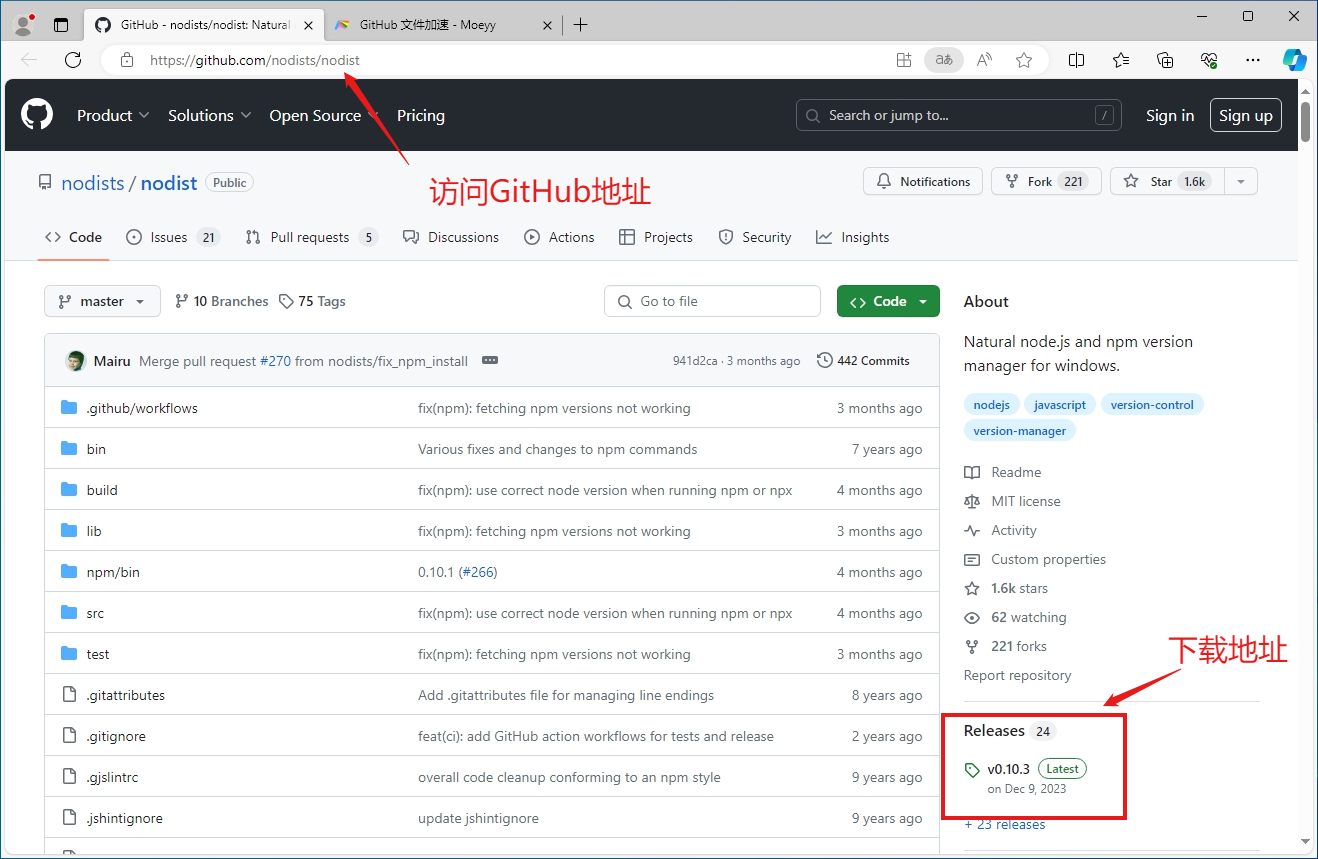Open the translate page icon
The height and width of the screenshot is (859, 1318).
tap(944, 60)
